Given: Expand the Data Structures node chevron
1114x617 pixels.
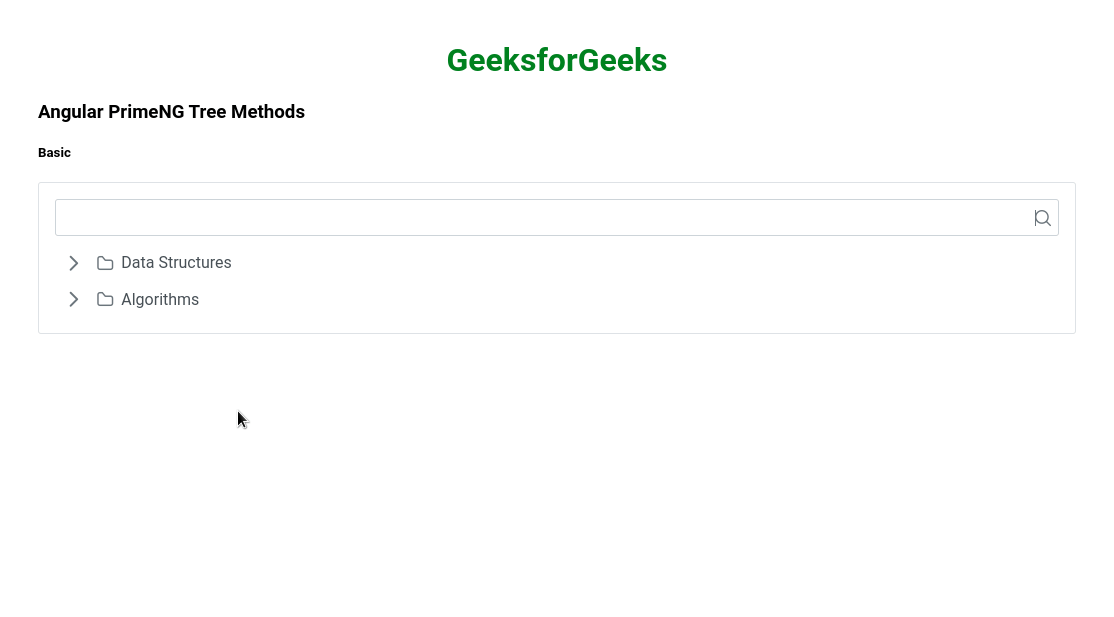Looking at the screenshot, I should point(74,263).
